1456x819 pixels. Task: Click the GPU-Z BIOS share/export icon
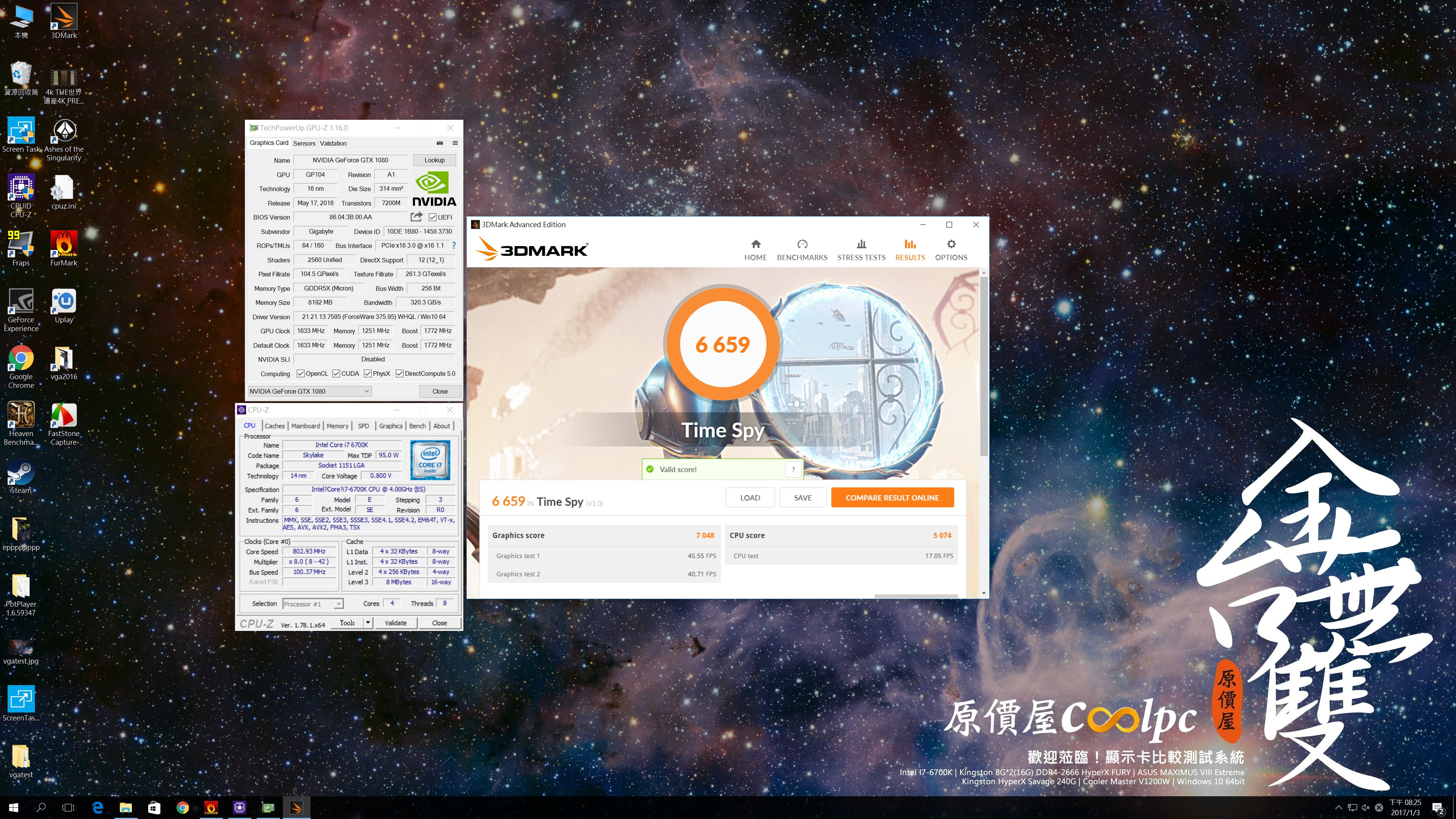[x=417, y=217]
